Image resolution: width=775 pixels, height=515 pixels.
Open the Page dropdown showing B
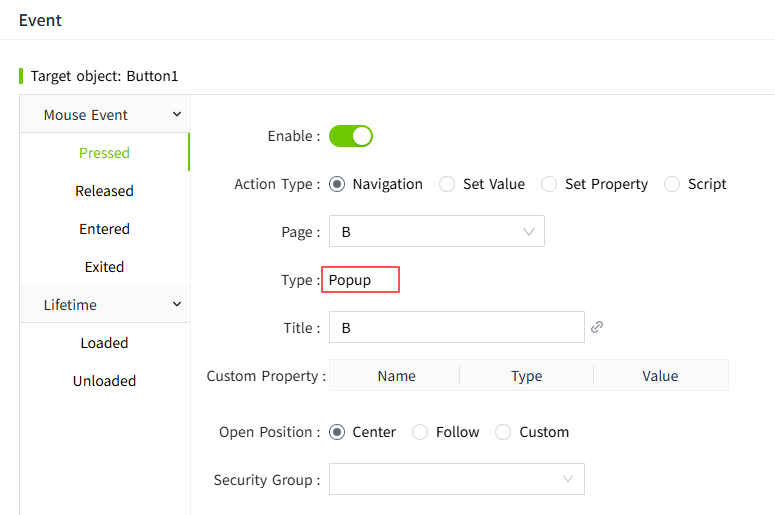click(x=437, y=232)
